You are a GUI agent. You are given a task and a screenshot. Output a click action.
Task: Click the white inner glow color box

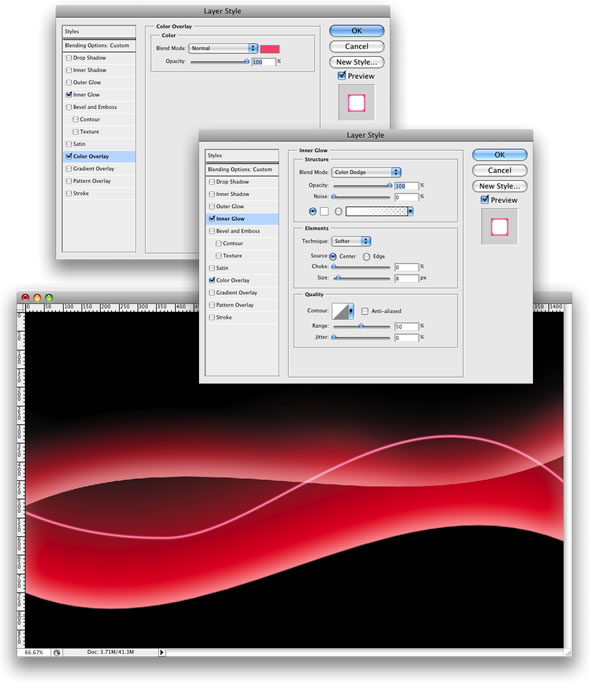tap(325, 211)
